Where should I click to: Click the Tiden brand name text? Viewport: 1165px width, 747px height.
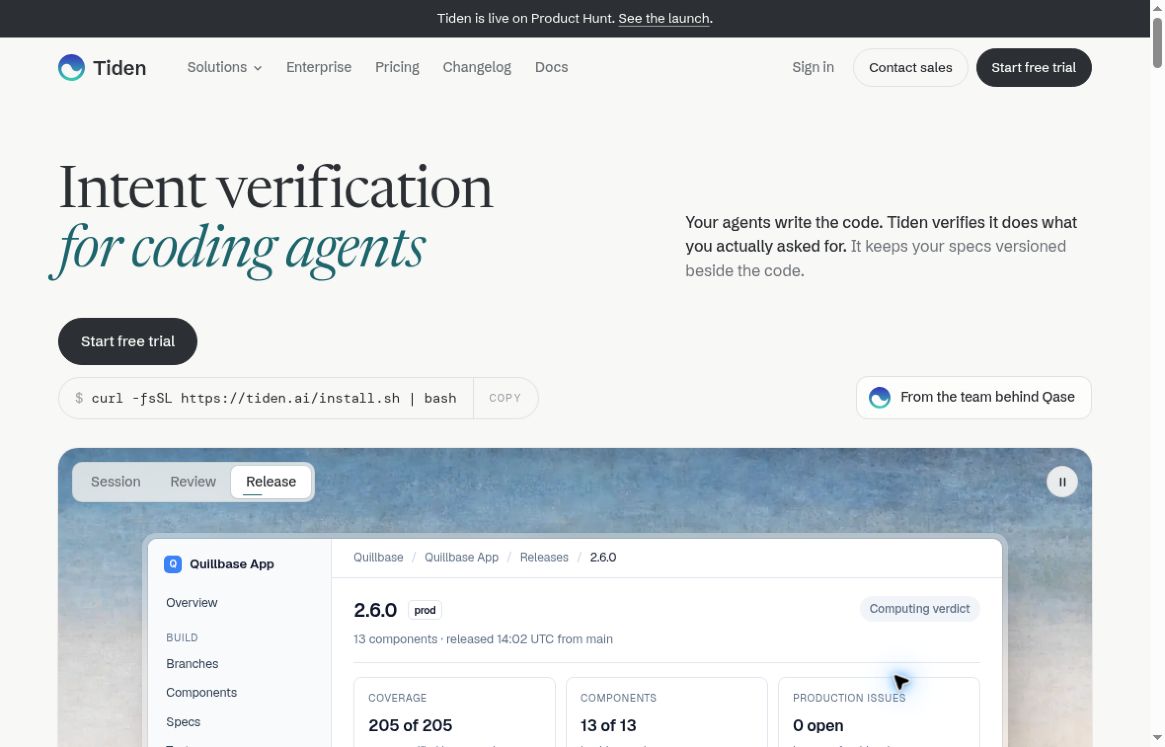click(x=120, y=68)
